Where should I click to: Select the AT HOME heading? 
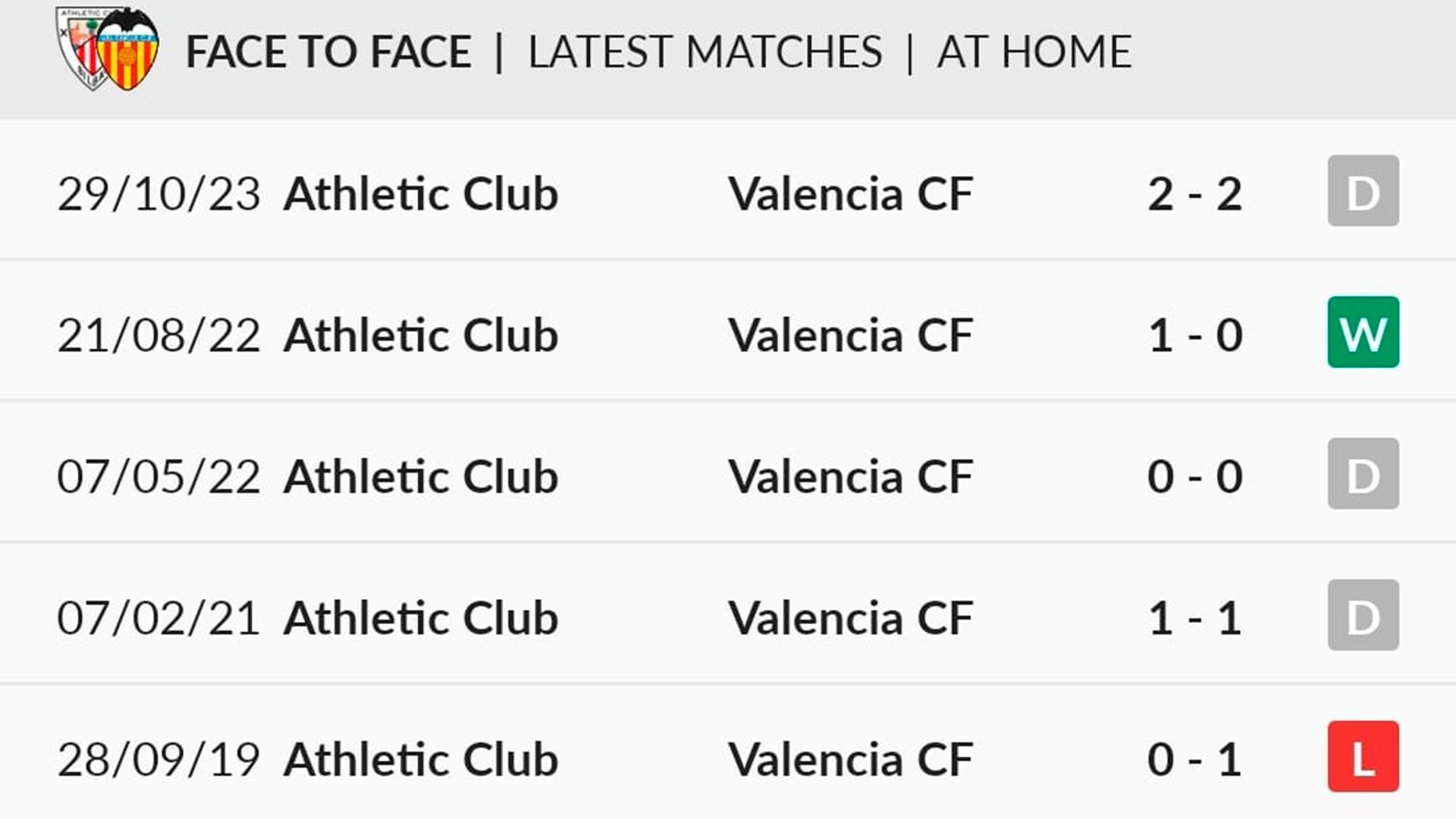click(x=1034, y=52)
